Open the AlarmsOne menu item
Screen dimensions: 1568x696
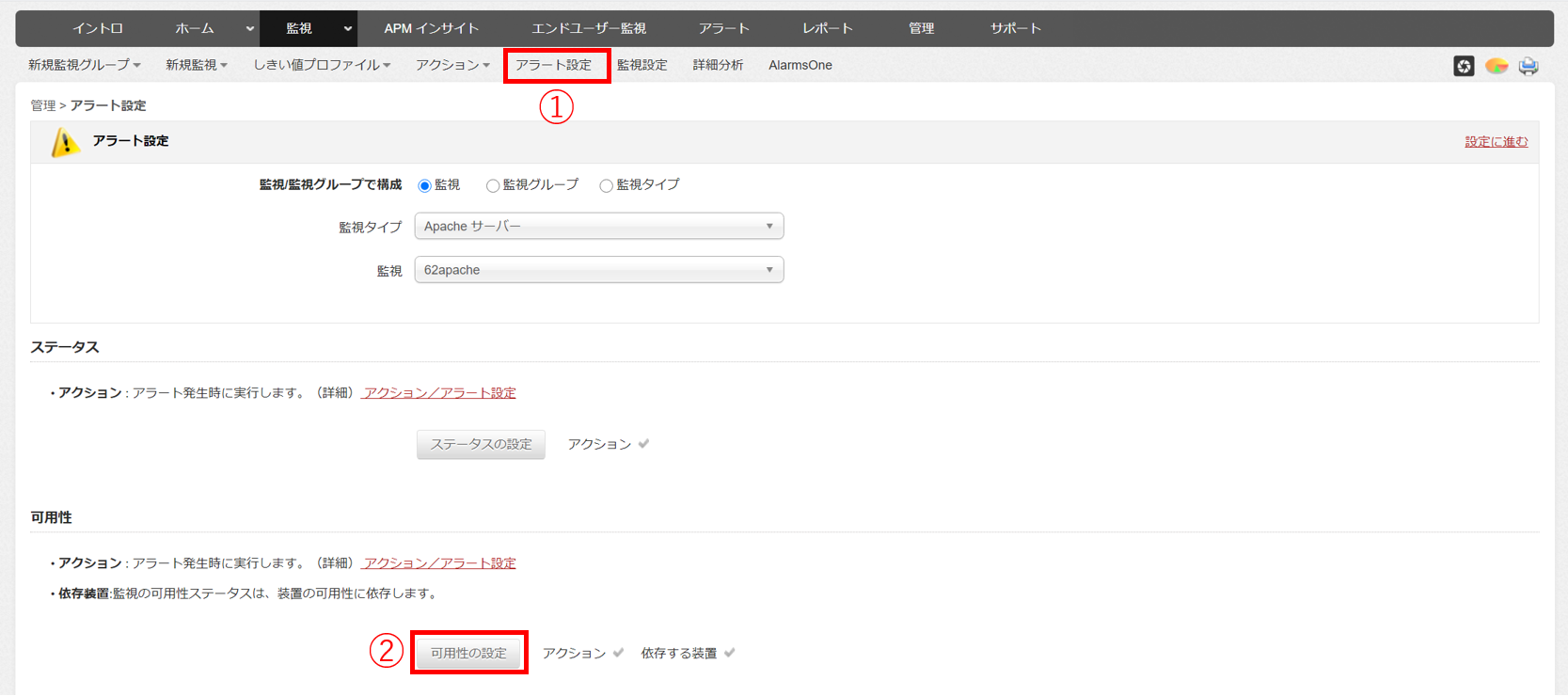coord(800,65)
